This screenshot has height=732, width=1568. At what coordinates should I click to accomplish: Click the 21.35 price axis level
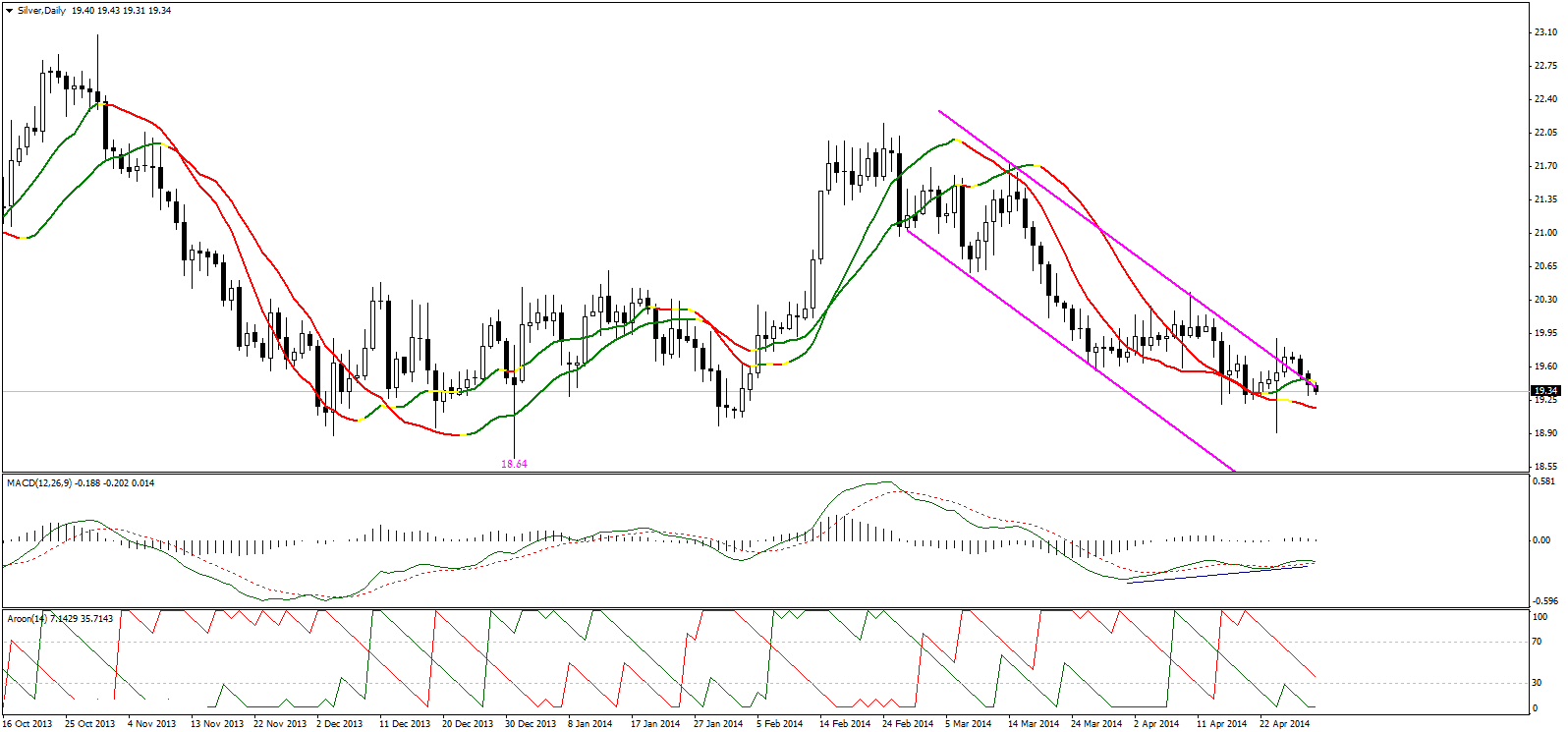click(1545, 199)
